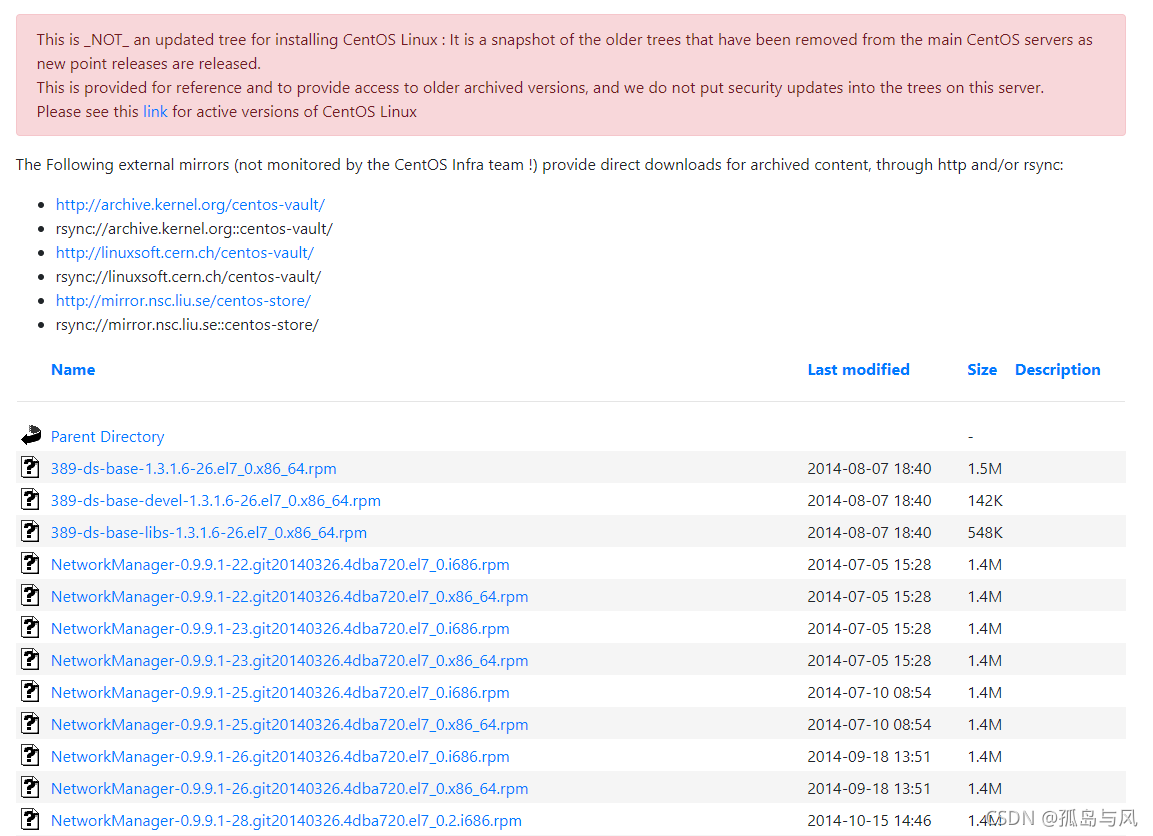Click file icon beside NetworkManager-0.9.9.1-26 x86_64 rpm
Image resolution: width=1153 pixels, height=836 pixels.
pyautogui.click(x=30, y=787)
